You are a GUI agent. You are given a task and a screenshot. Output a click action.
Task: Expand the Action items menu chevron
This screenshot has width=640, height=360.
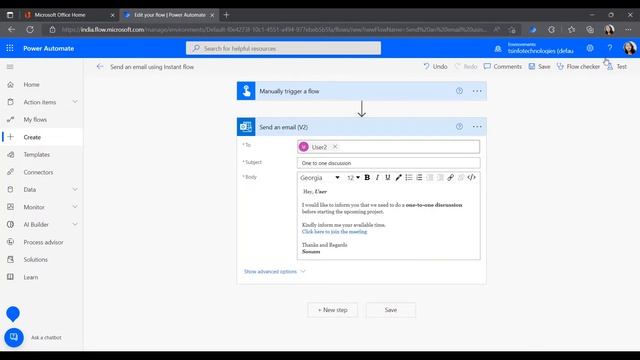coord(75,102)
